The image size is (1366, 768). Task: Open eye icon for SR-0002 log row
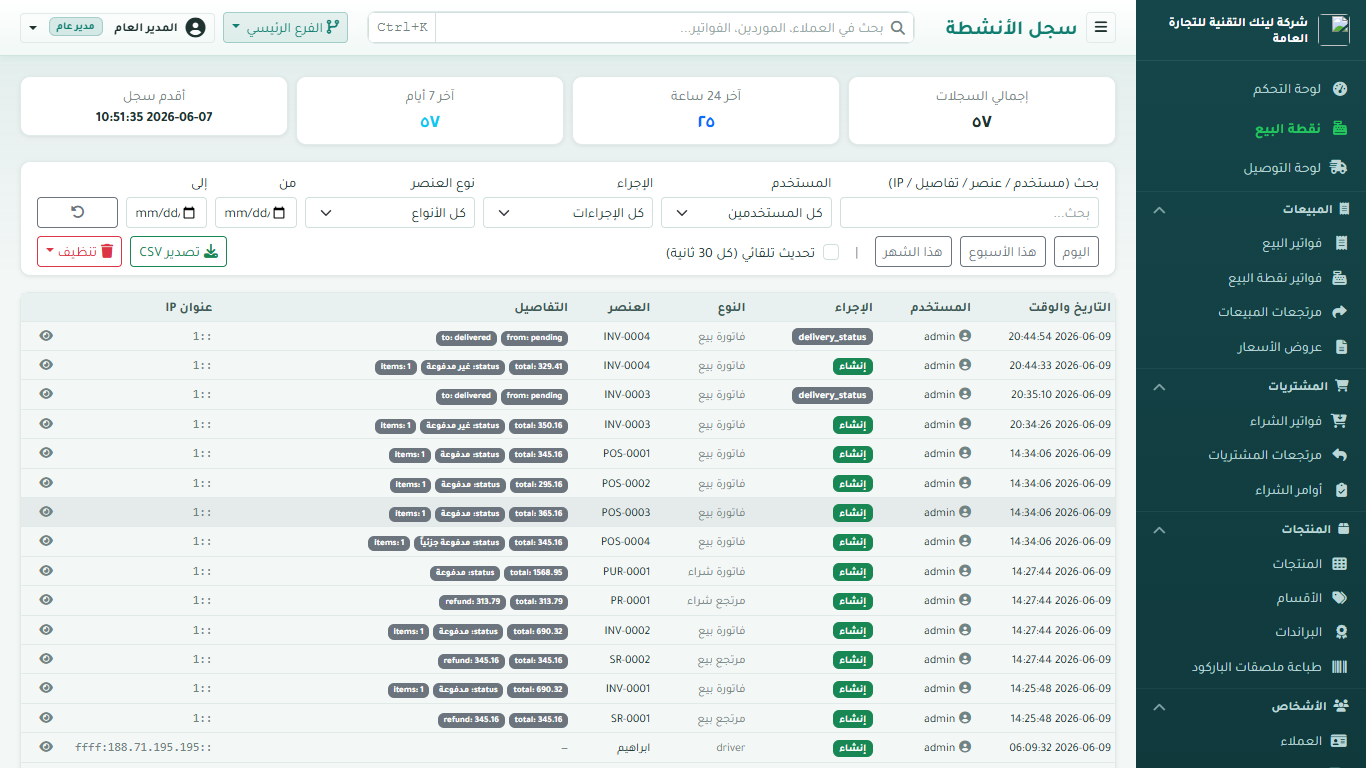(x=46, y=659)
